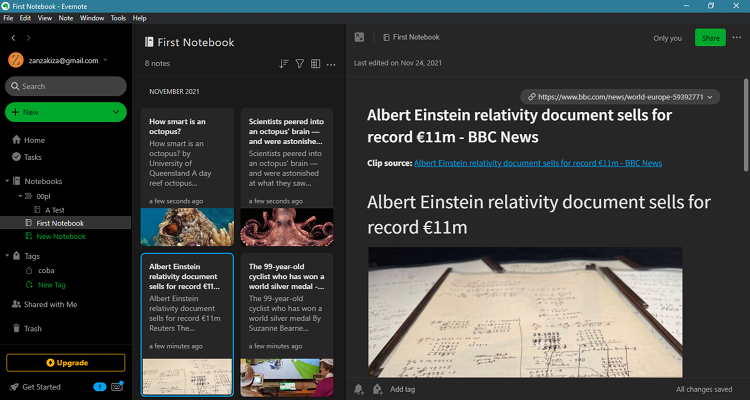The image size is (750, 400).
Task: Click the 8 notes count
Action: [157, 64]
